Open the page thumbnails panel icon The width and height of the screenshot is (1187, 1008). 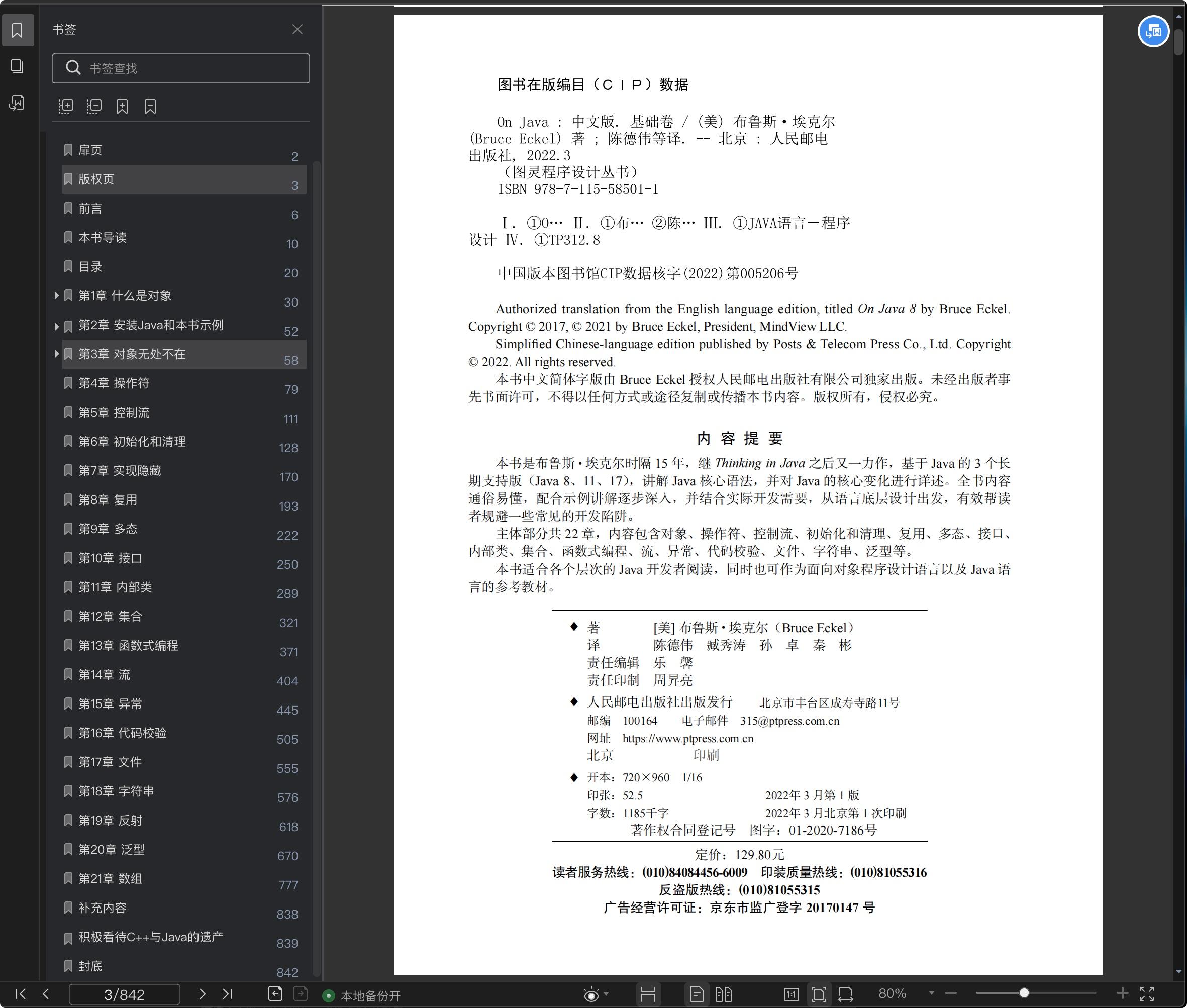17,66
